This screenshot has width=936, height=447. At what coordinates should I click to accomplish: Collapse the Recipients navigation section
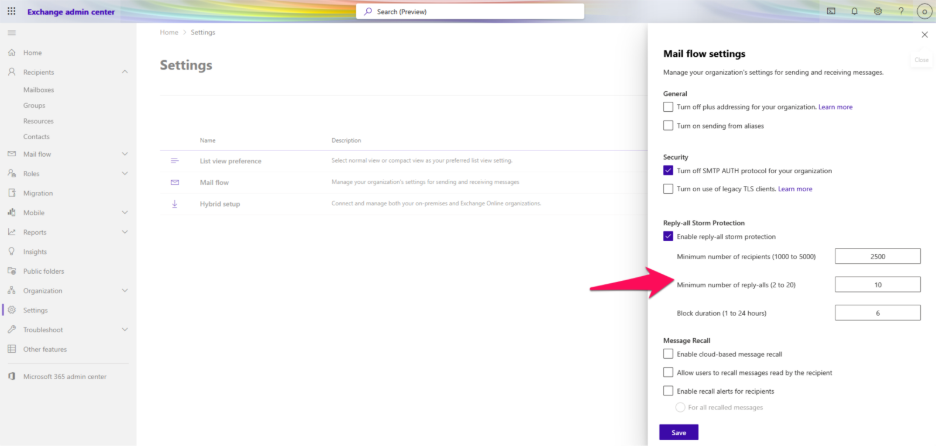click(x=124, y=72)
